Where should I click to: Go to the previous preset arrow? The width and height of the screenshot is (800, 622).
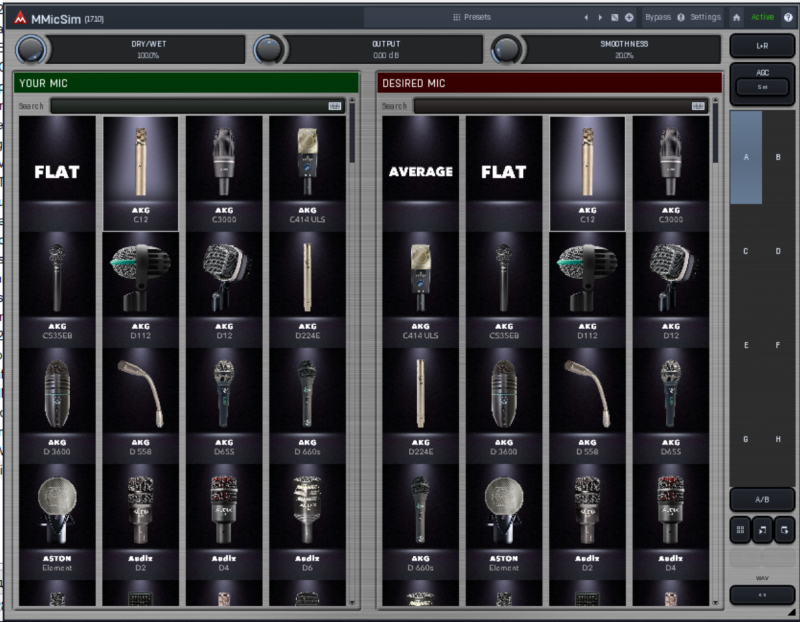586,17
